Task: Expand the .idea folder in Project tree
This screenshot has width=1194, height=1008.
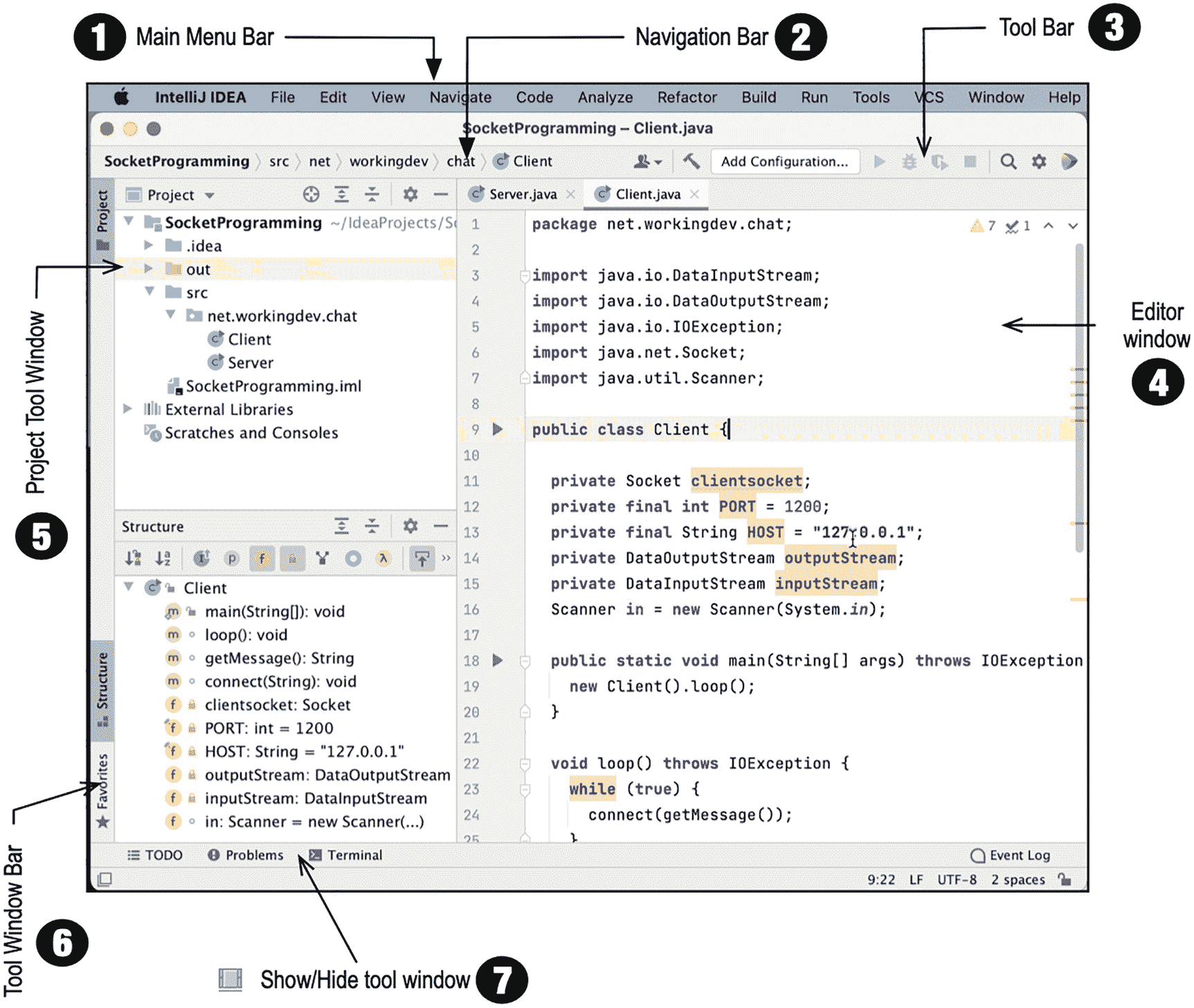Action: [x=148, y=245]
